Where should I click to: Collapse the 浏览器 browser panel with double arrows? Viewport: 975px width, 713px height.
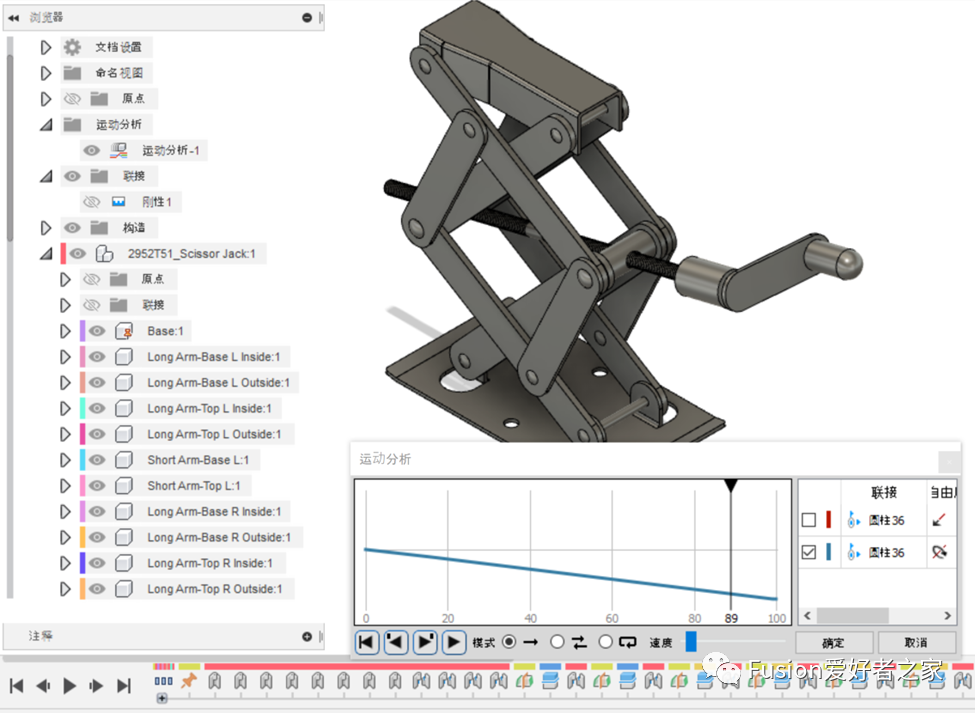(x=13, y=18)
